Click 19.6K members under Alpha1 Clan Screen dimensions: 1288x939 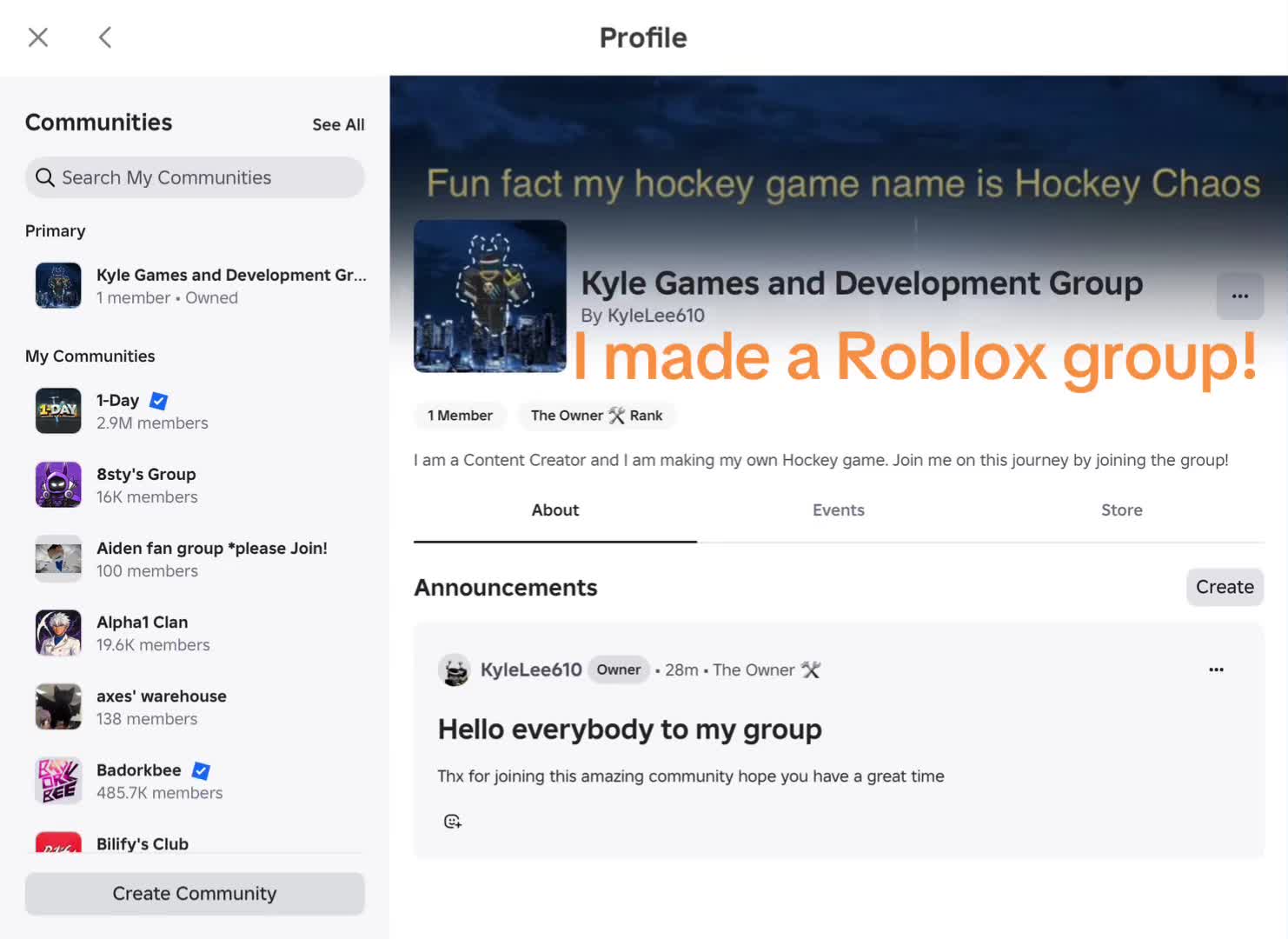click(x=153, y=645)
